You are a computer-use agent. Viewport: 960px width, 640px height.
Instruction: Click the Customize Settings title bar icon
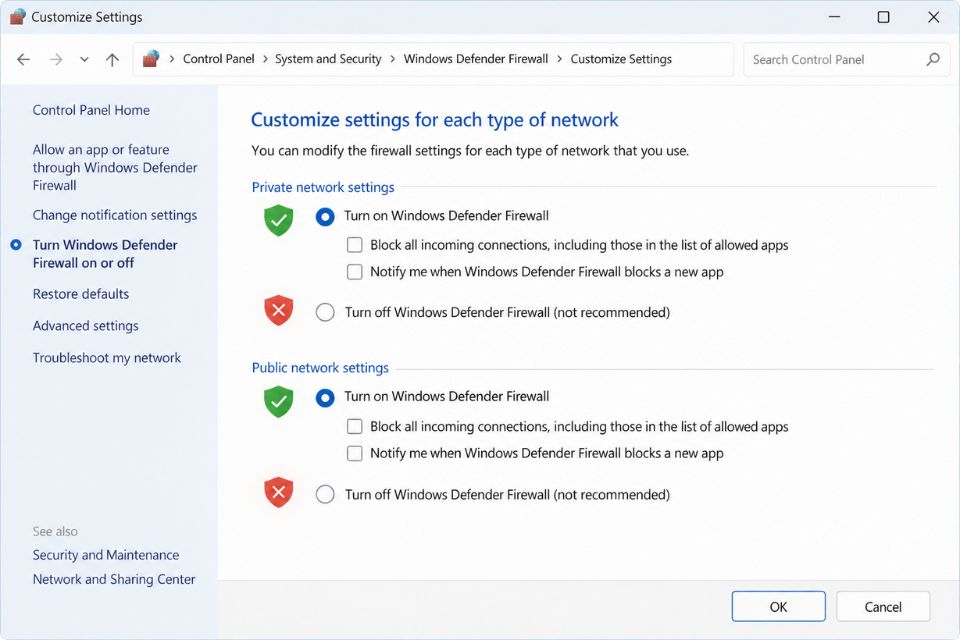(x=18, y=17)
